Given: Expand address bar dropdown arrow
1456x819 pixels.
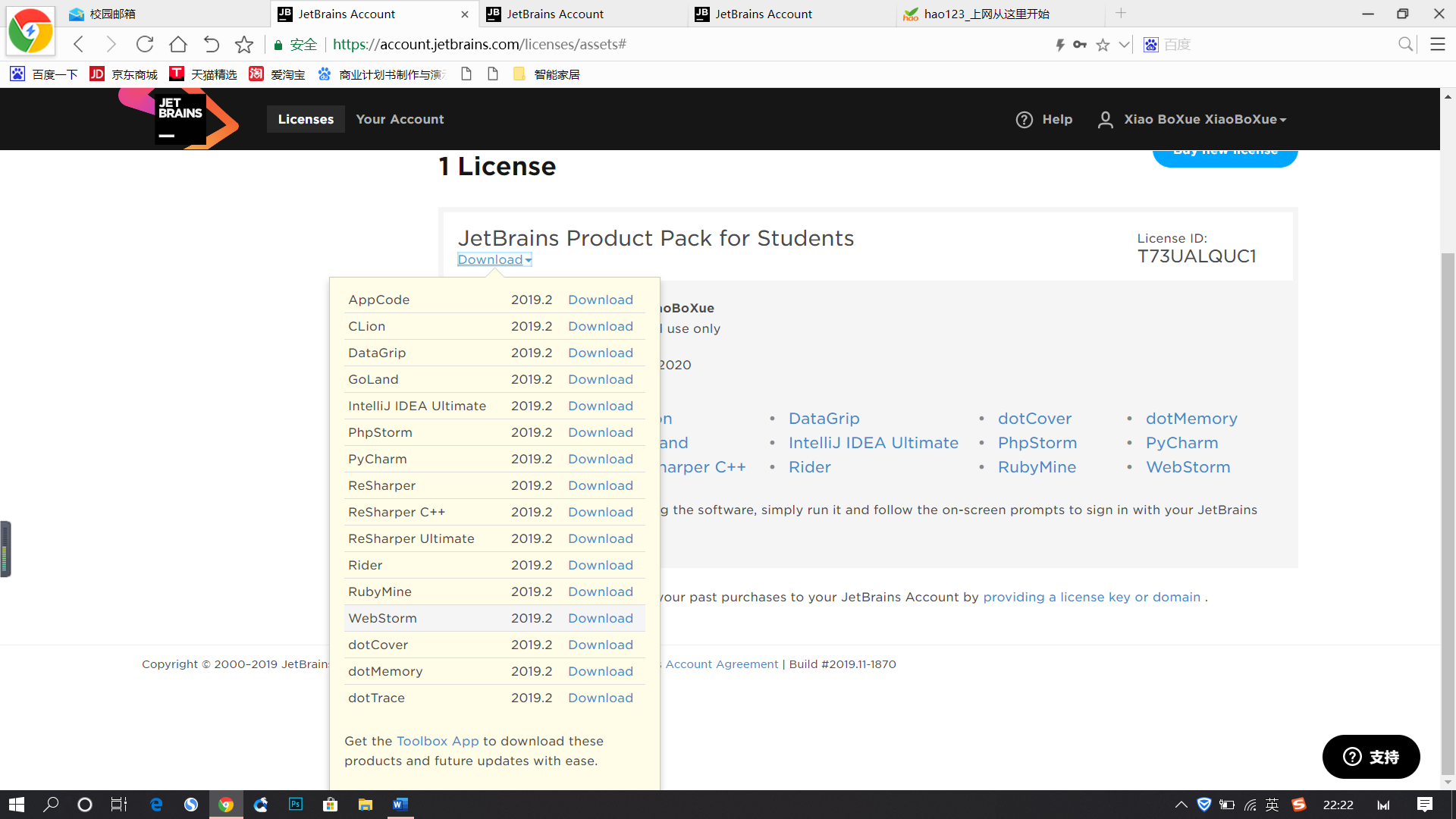Looking at the screenshot, I should (1124, 45).
